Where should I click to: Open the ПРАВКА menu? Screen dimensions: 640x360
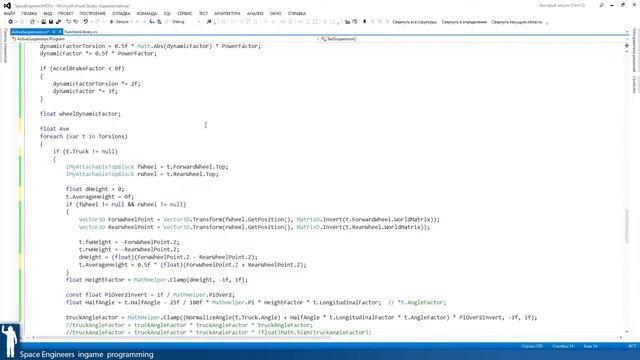pyautogui.click(x=29, y=13)
